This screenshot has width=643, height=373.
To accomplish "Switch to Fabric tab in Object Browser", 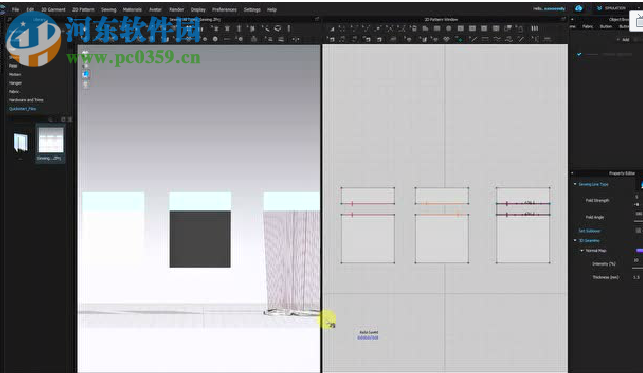I will 588,26.
